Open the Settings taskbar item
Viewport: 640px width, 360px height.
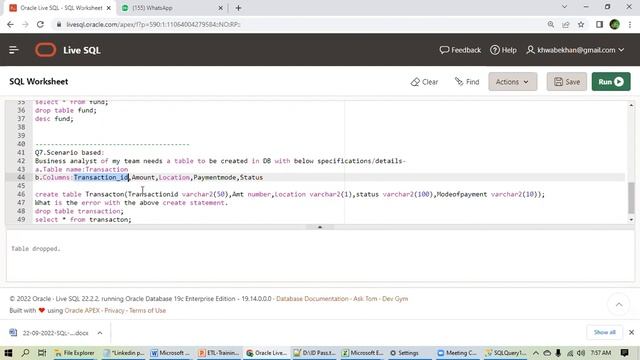[405, 353]
